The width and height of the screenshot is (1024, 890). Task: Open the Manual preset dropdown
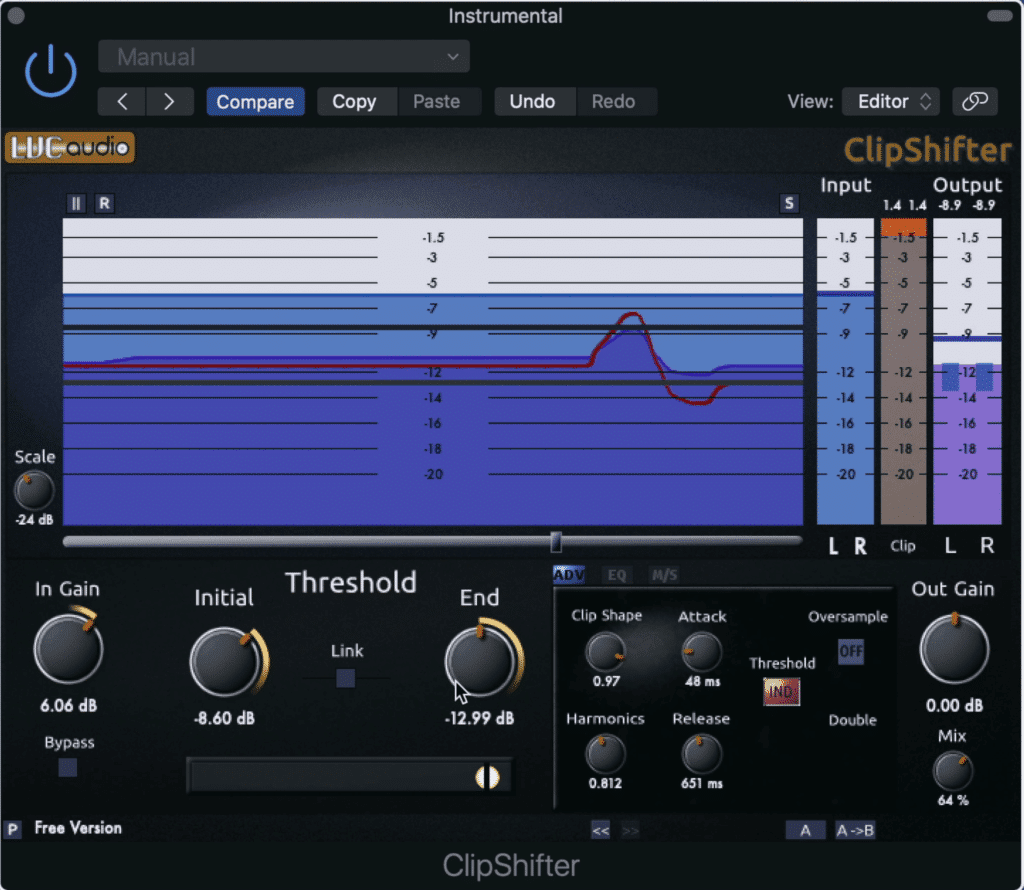click(x=283, y=57)
